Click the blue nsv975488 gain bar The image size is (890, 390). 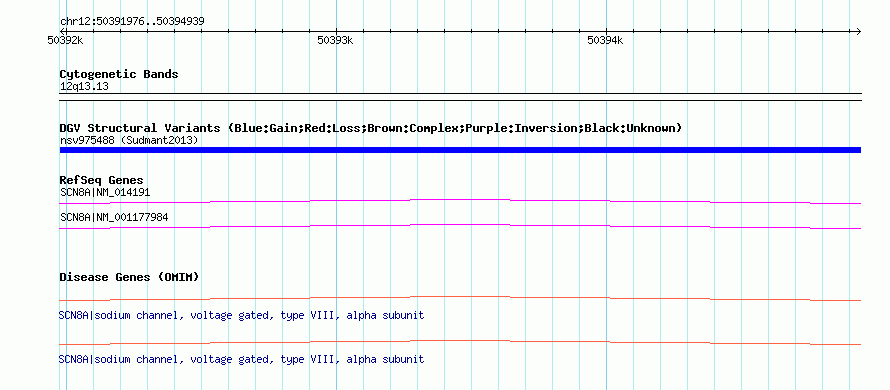[460, 150]
